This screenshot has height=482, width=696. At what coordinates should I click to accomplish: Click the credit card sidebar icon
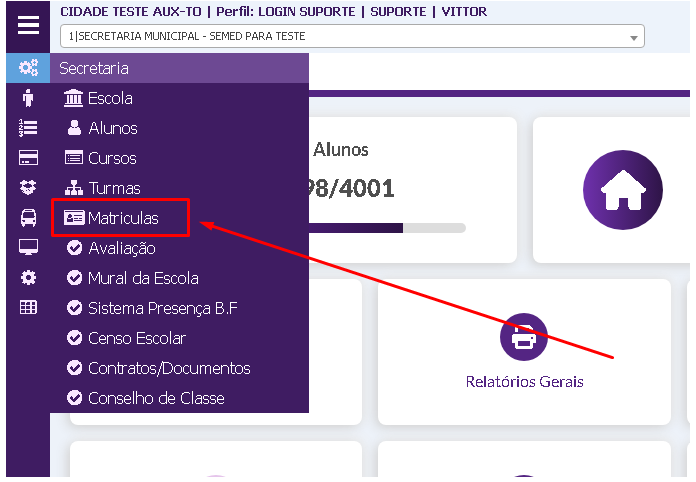pos(28,158)
